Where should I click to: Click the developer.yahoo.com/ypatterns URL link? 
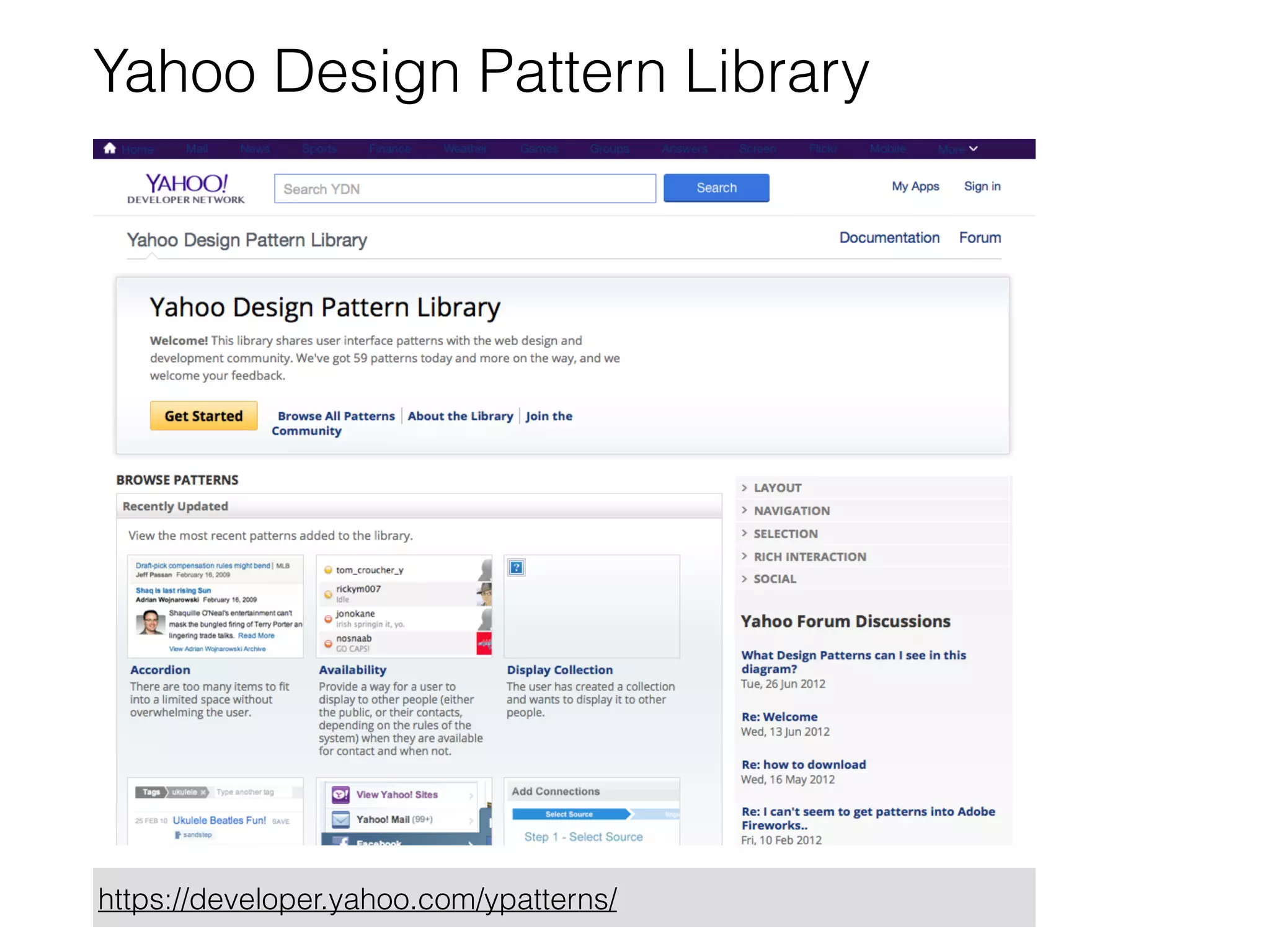point(357,899)
